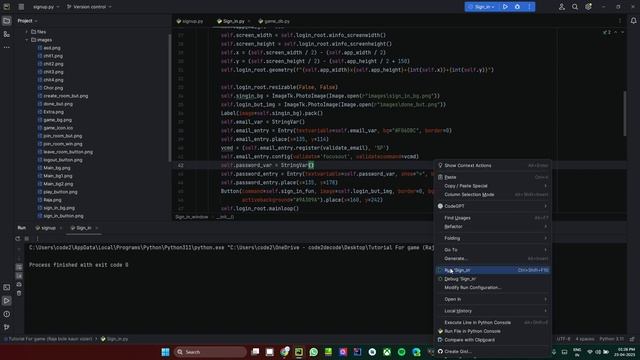Open the Structure tool window icon
The height and width of the screenshot is (360, 640).
7,34
